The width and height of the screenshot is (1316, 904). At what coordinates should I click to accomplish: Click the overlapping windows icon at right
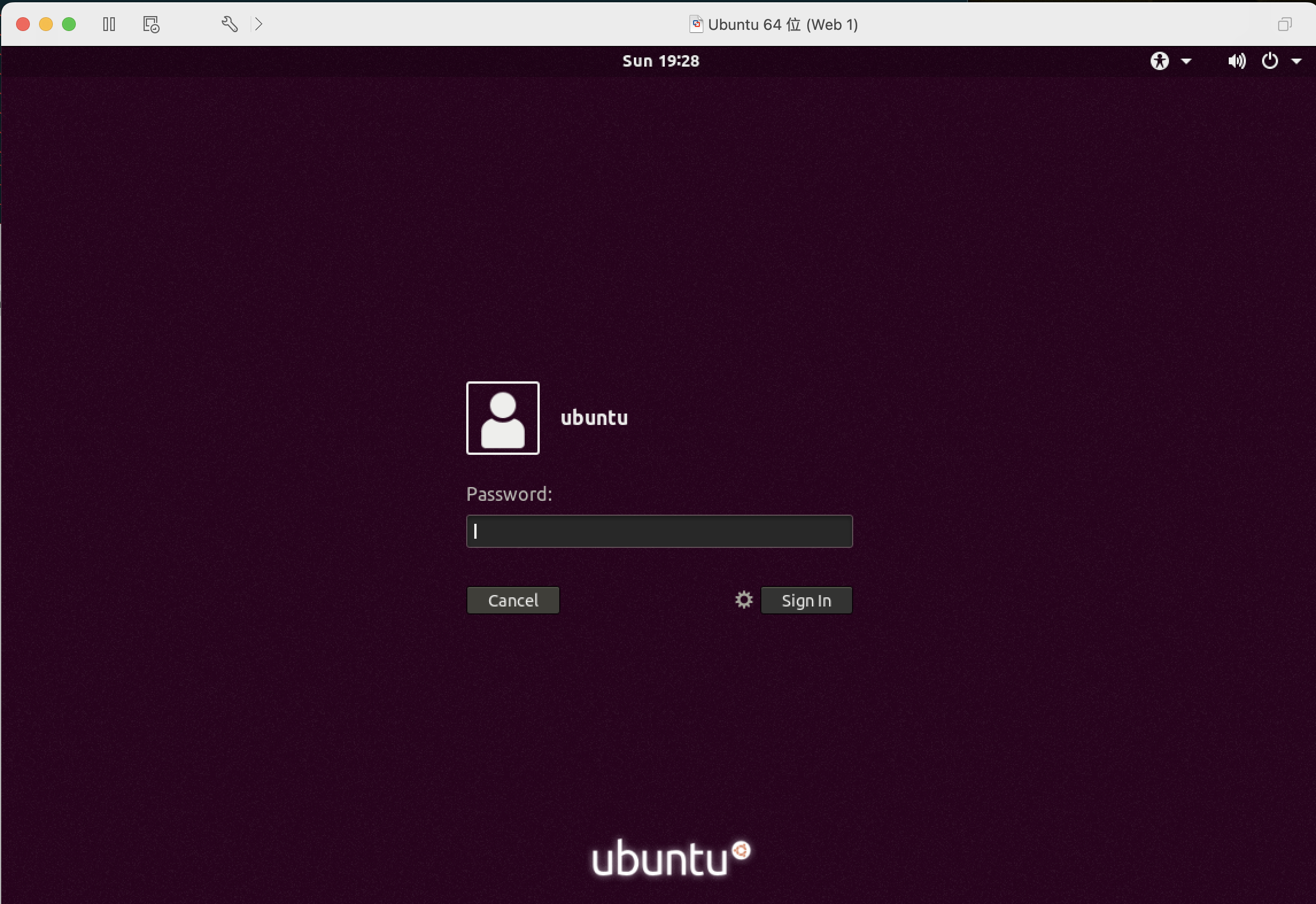[1284, 24]
